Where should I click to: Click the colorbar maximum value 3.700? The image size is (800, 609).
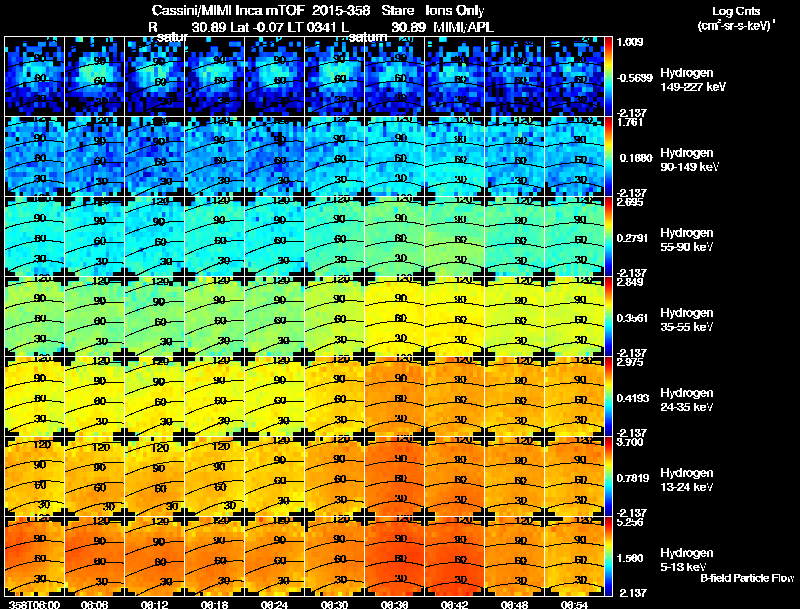[630, 442]
